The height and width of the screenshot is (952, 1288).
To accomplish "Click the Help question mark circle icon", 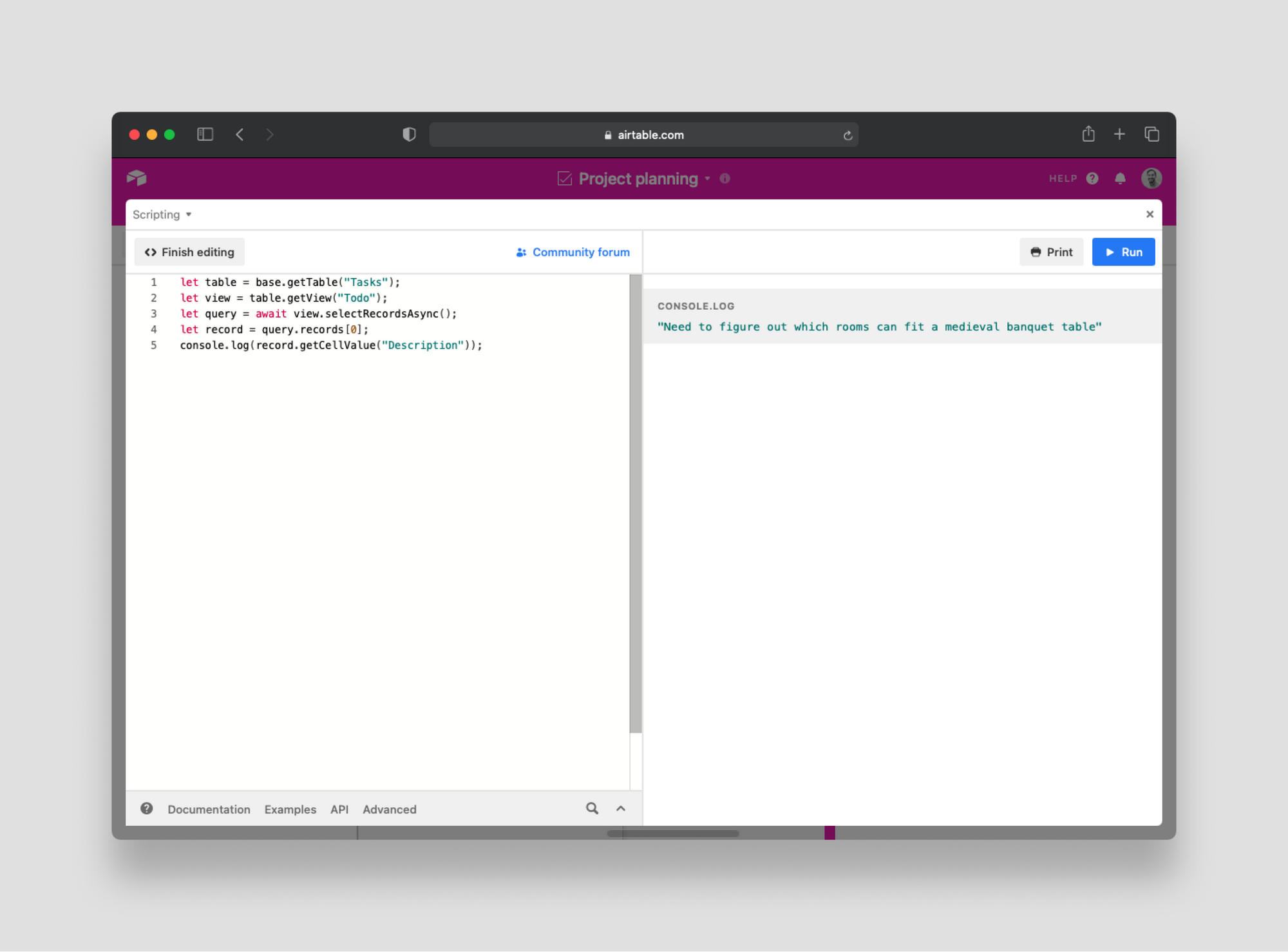I will click(1091, 178).
